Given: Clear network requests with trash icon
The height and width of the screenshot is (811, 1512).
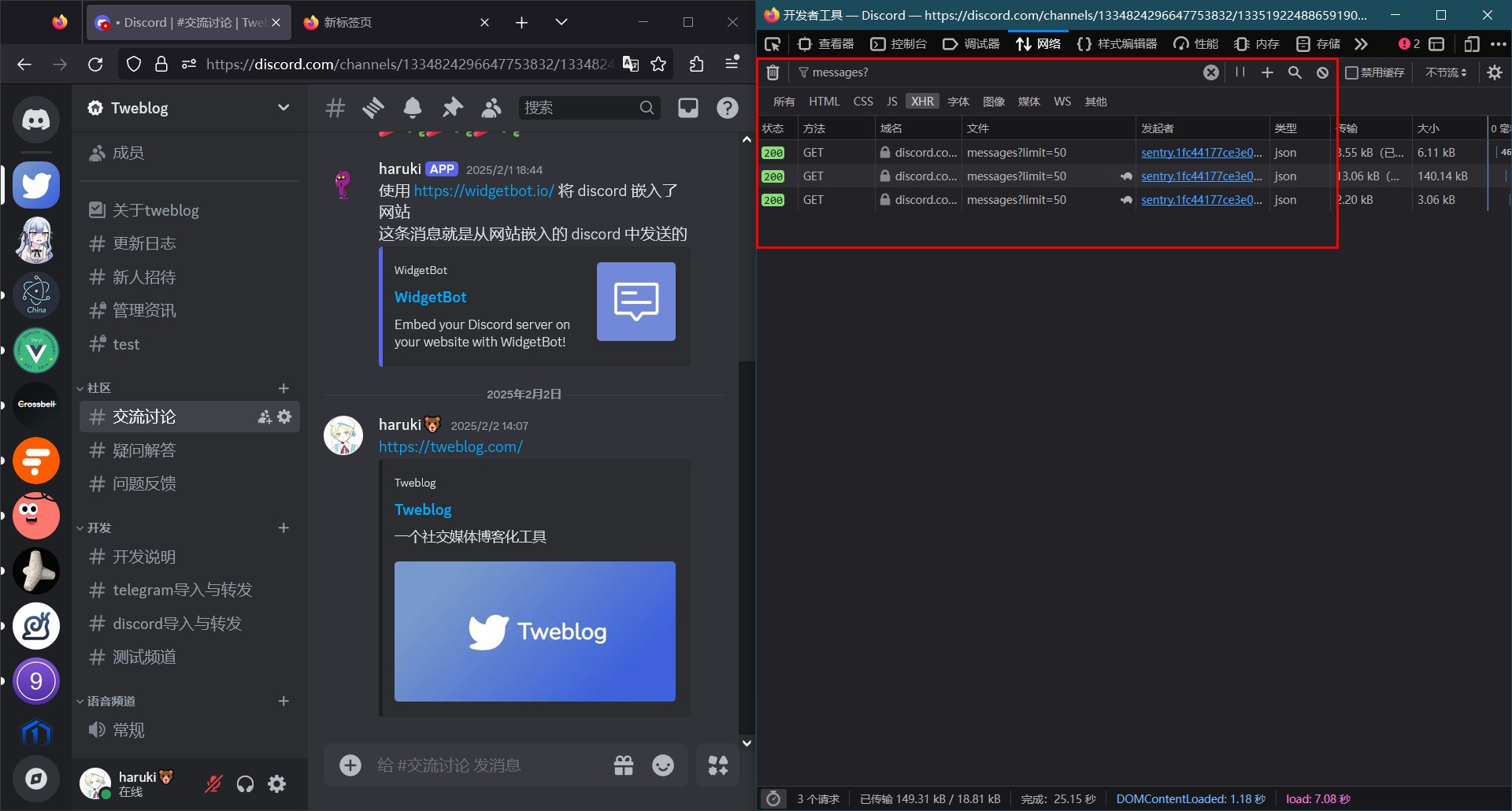Looking at the screenshot, I should point(773,72).
